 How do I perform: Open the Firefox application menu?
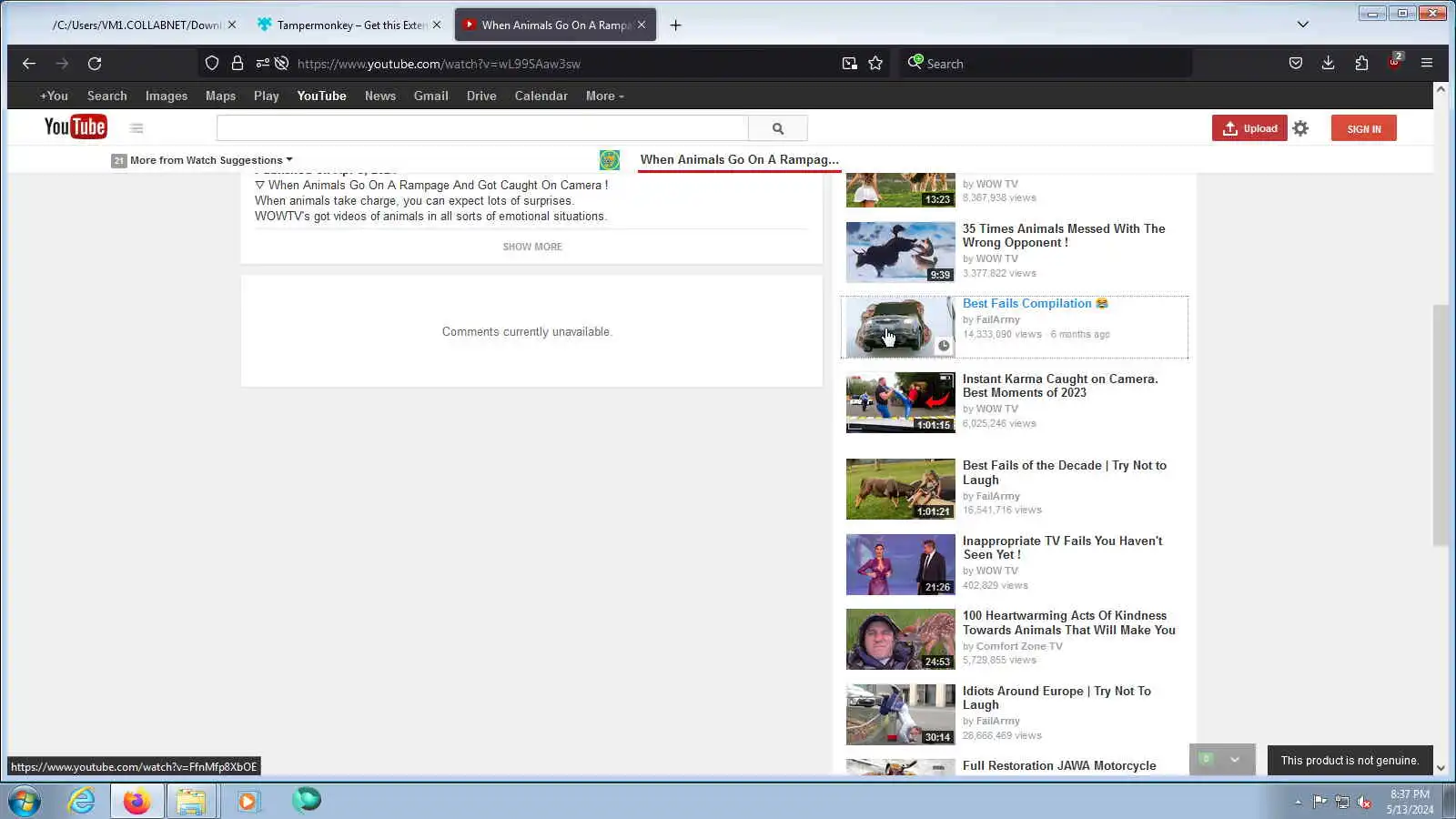click(x=1427, y=64)
